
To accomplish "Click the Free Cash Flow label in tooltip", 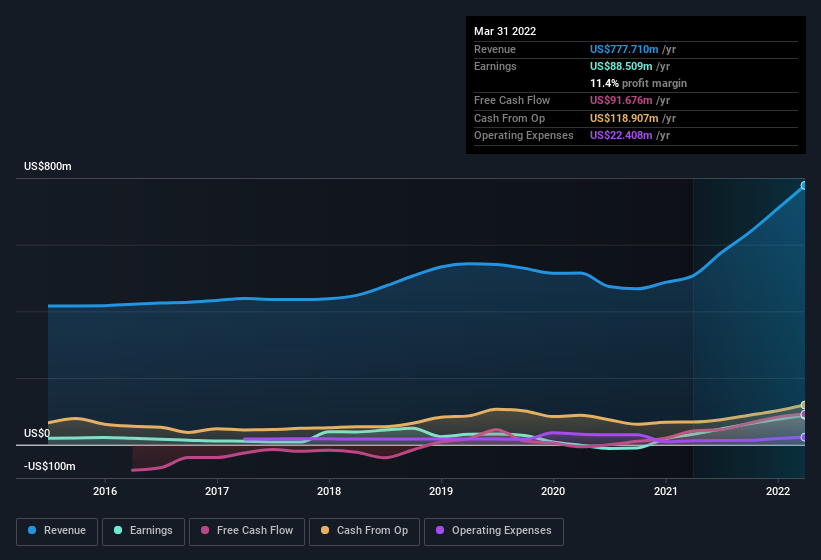I will point(512,100).
